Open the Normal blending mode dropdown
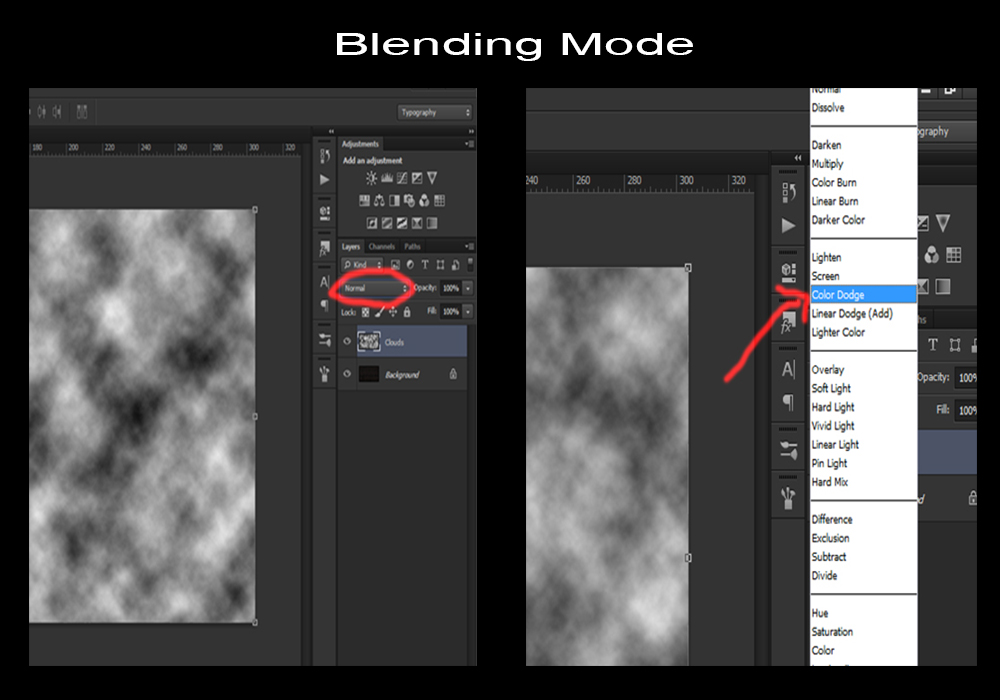The width and height of the screenshot is (1000, 700). [x=375, y=288]
